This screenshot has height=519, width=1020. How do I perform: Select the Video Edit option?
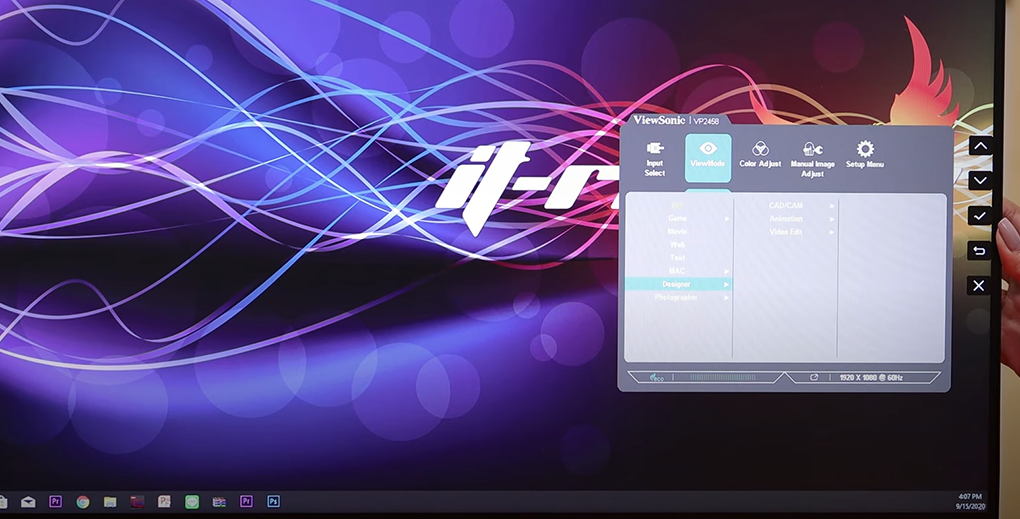coord(786,232)
